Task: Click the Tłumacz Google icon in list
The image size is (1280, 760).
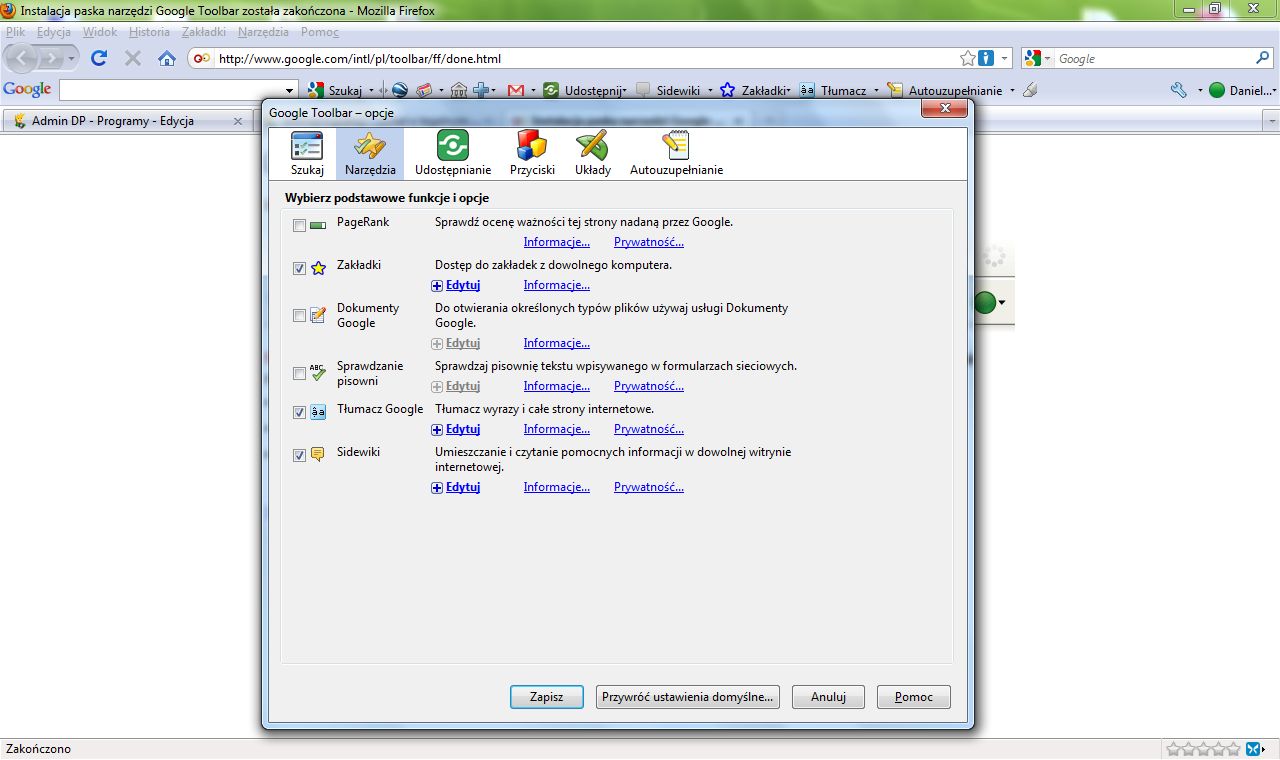Action: click(x=318, y=412)
